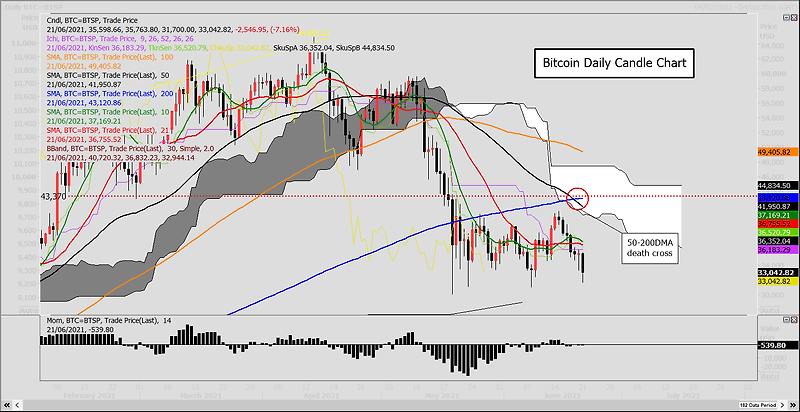Select the Cndl, BTC=BTSP, Trade Price legend

(93, 21)
